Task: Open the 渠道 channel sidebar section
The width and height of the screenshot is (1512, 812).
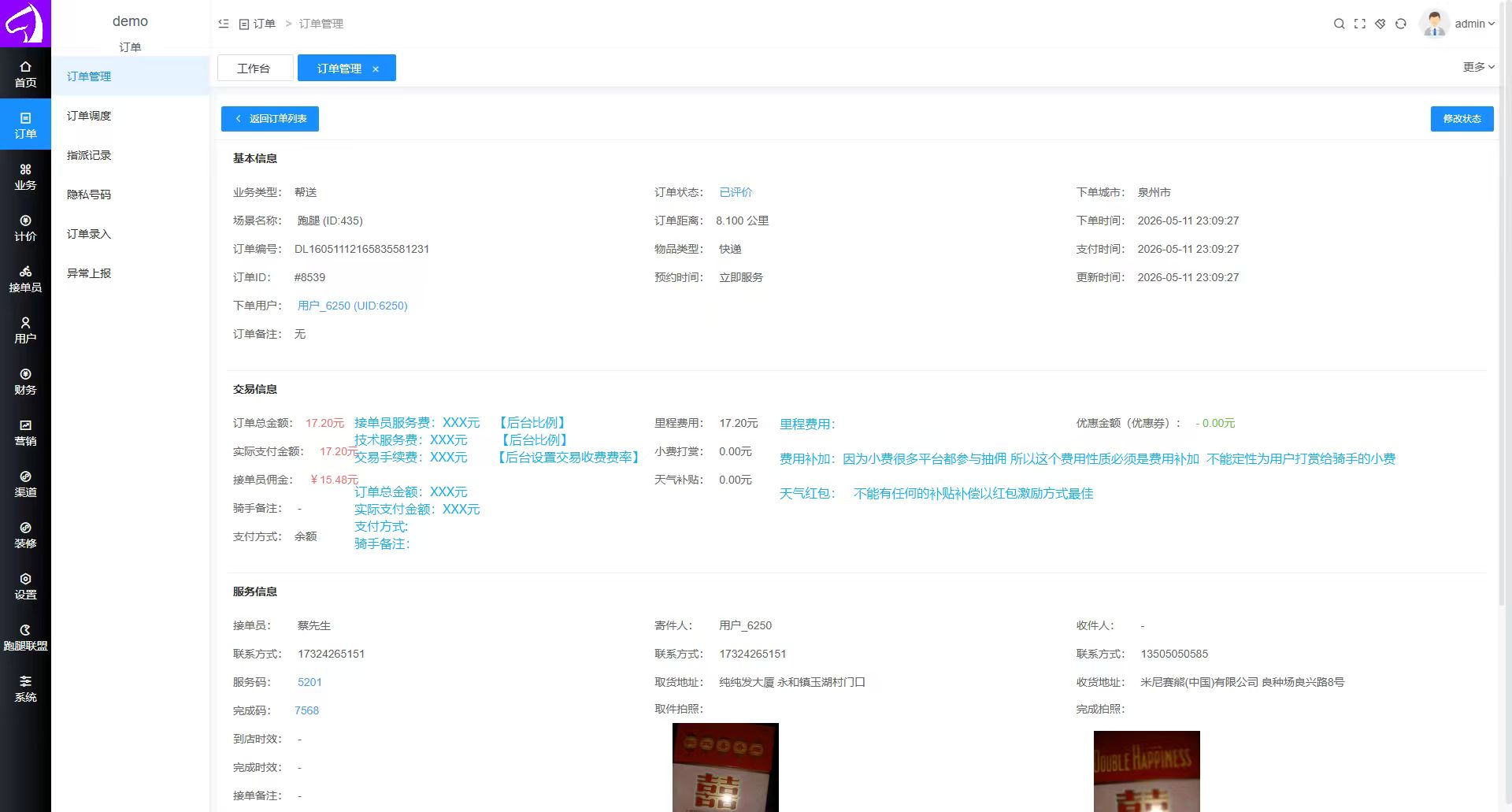Action: point(25,484)
